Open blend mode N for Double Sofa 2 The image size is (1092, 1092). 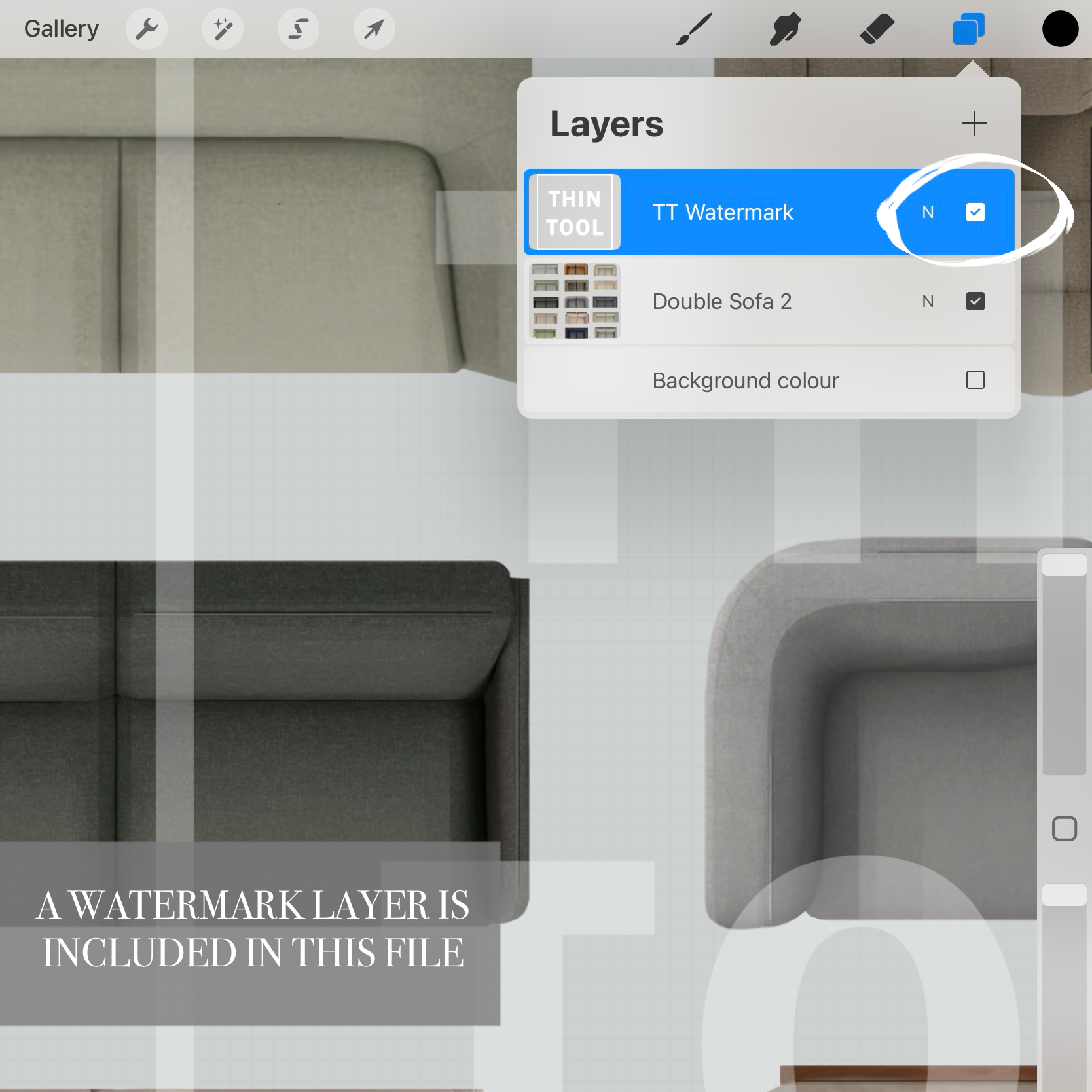tap(928, 301)
